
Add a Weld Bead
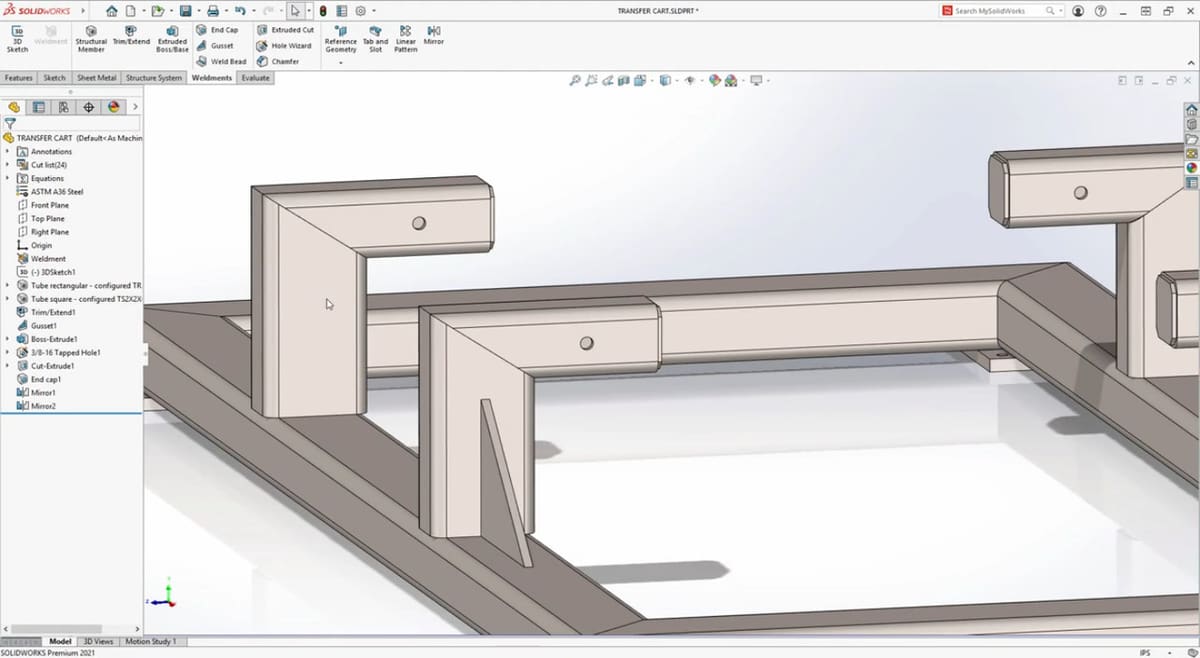coord(220,61)
